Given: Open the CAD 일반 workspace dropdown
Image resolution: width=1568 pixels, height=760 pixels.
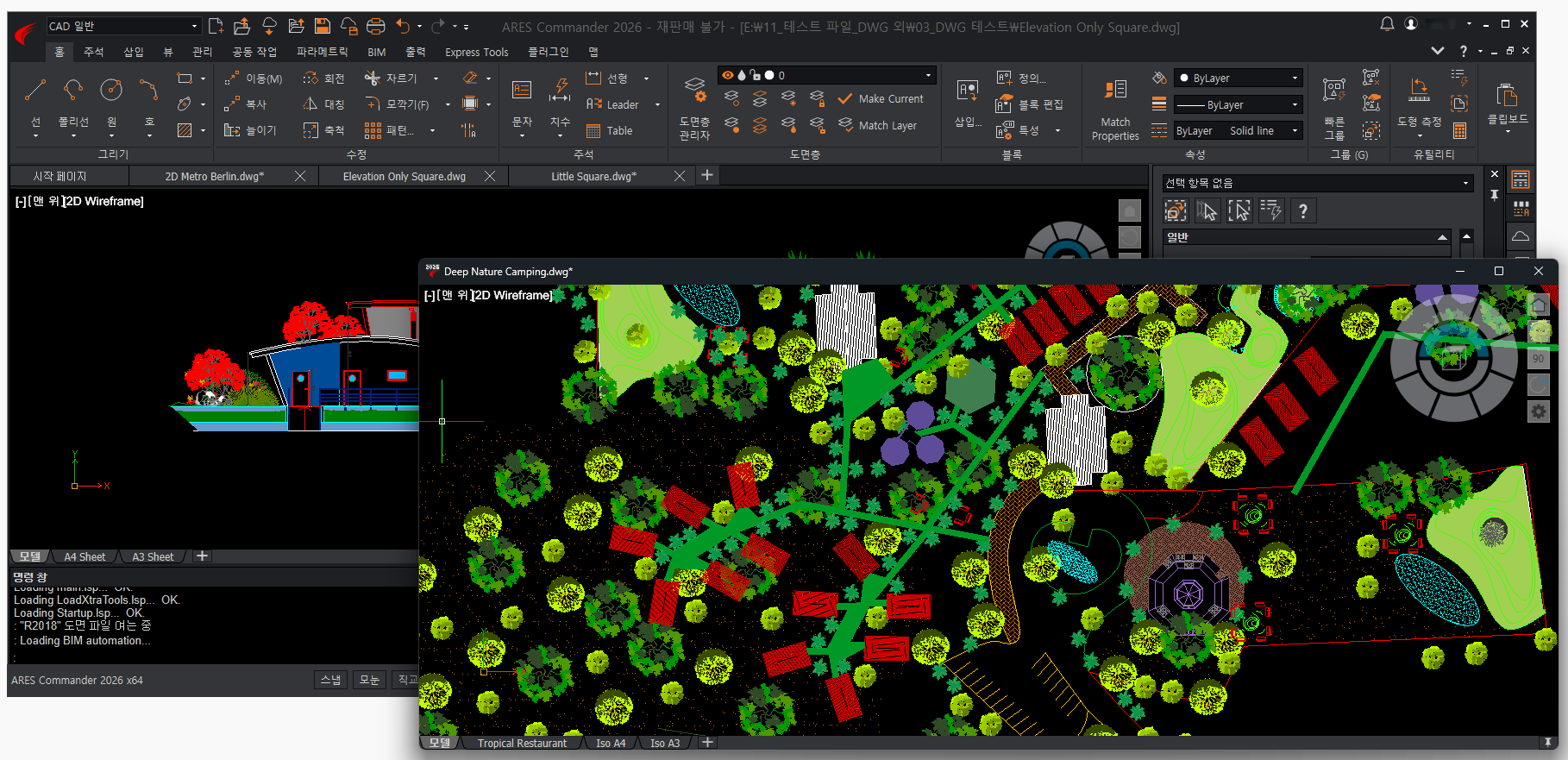Looking at the screenshot, I should (122, 26).
